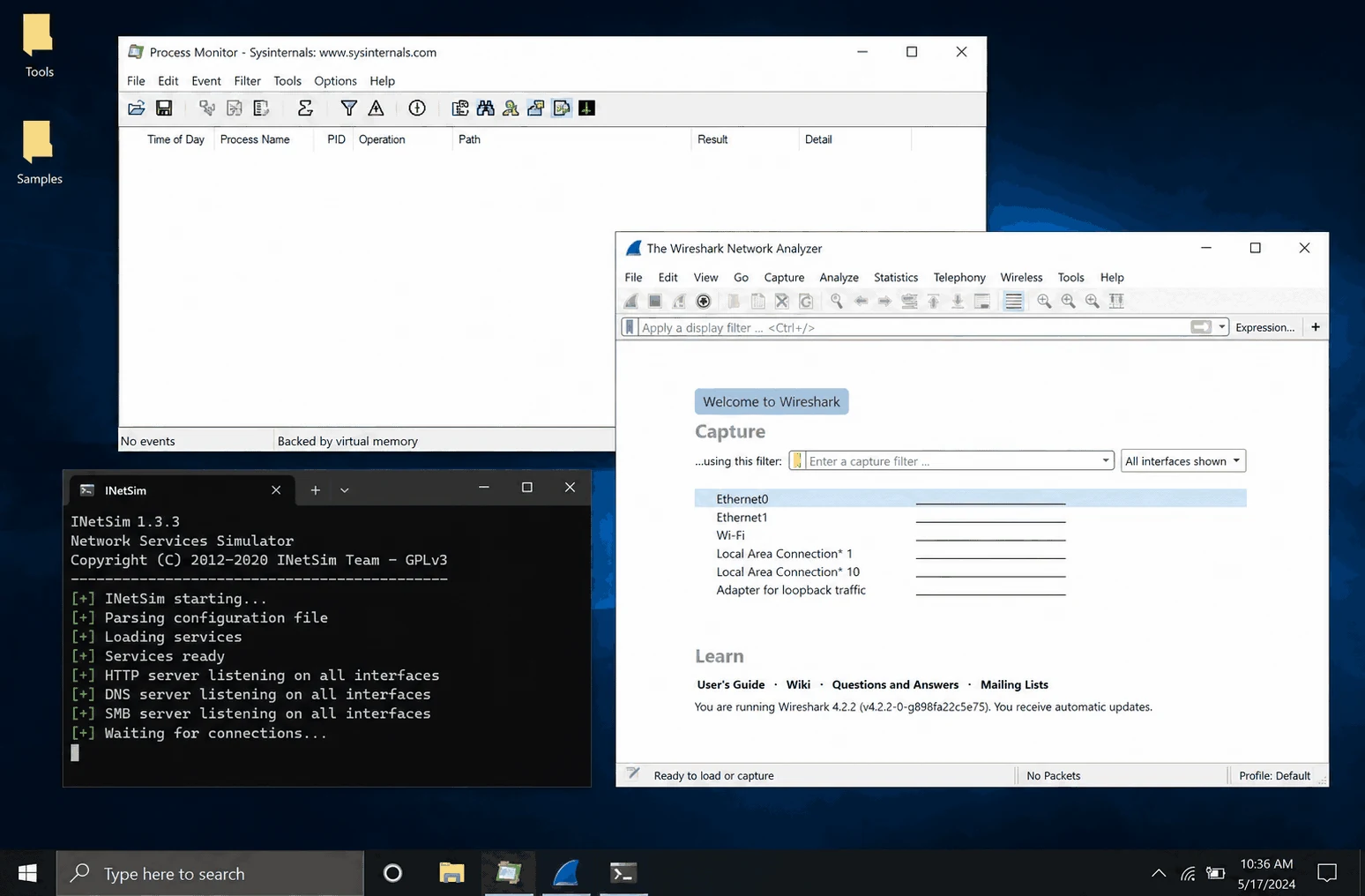Add new terminal tab with plus button
Screen dimensions: 1365x896
click(315, 490)
